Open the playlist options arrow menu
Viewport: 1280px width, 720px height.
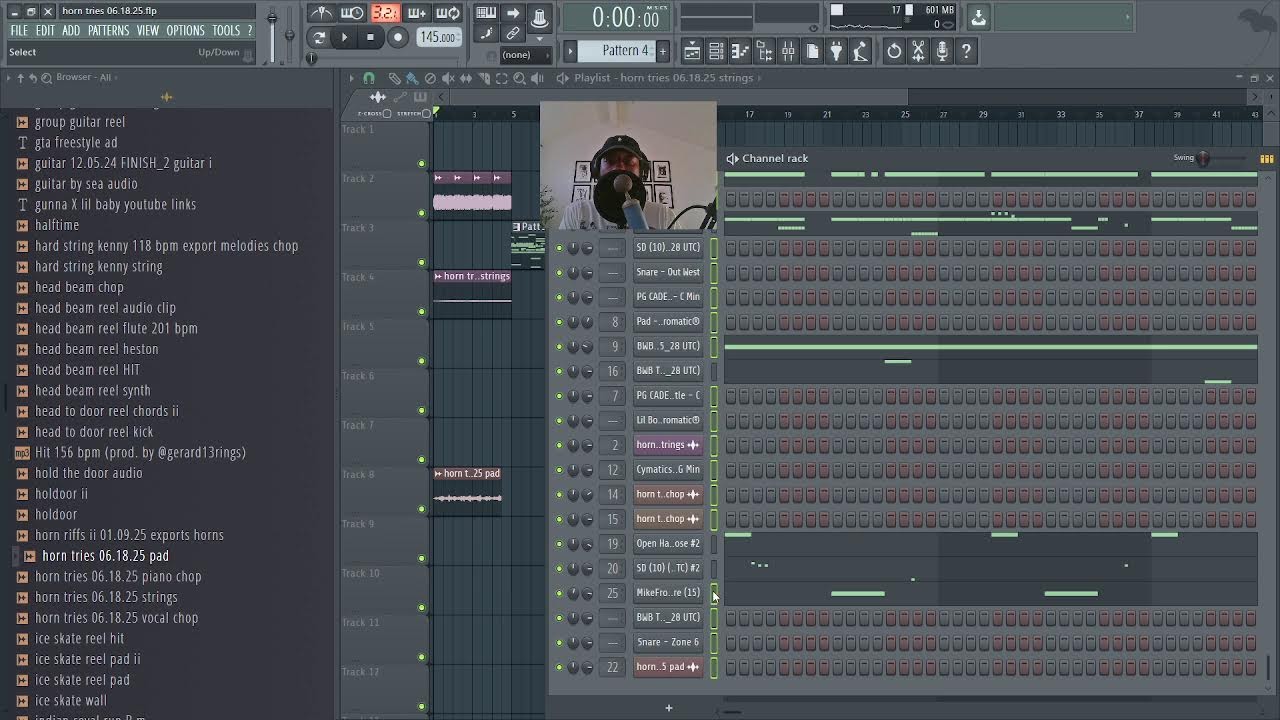coord(351,78)
